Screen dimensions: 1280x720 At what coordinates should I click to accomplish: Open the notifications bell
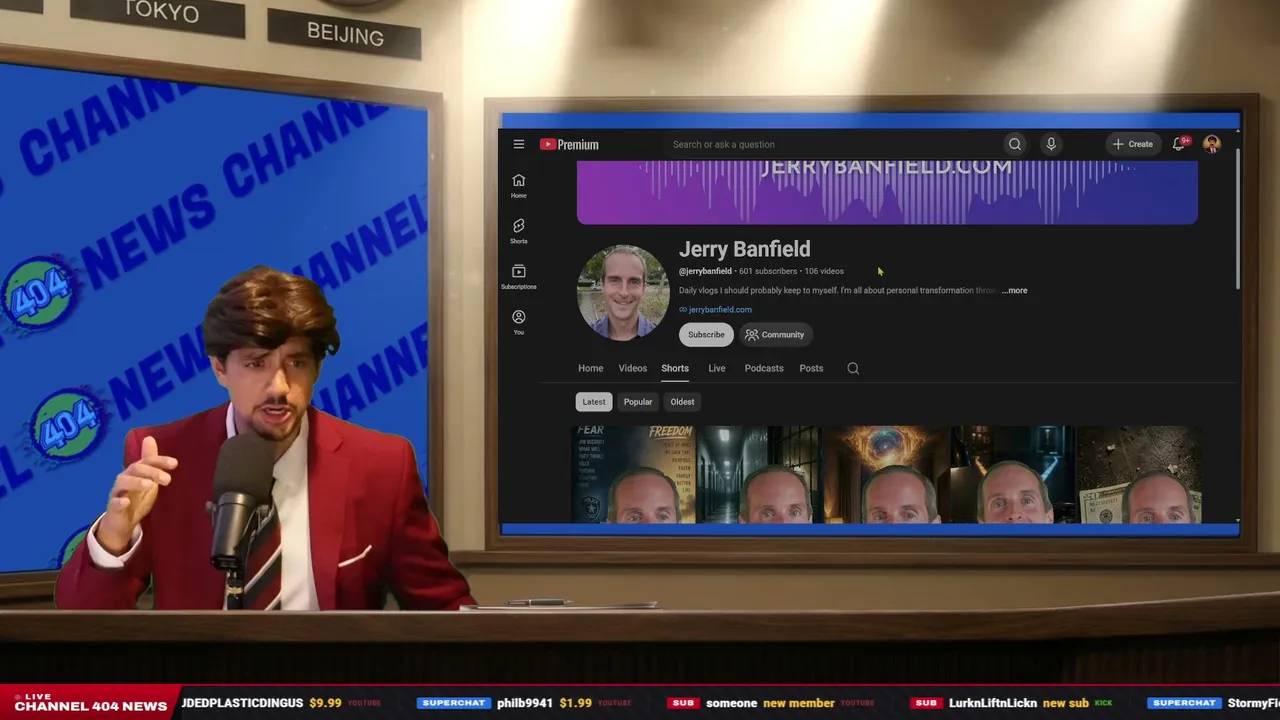click(x=1179, y=144)
